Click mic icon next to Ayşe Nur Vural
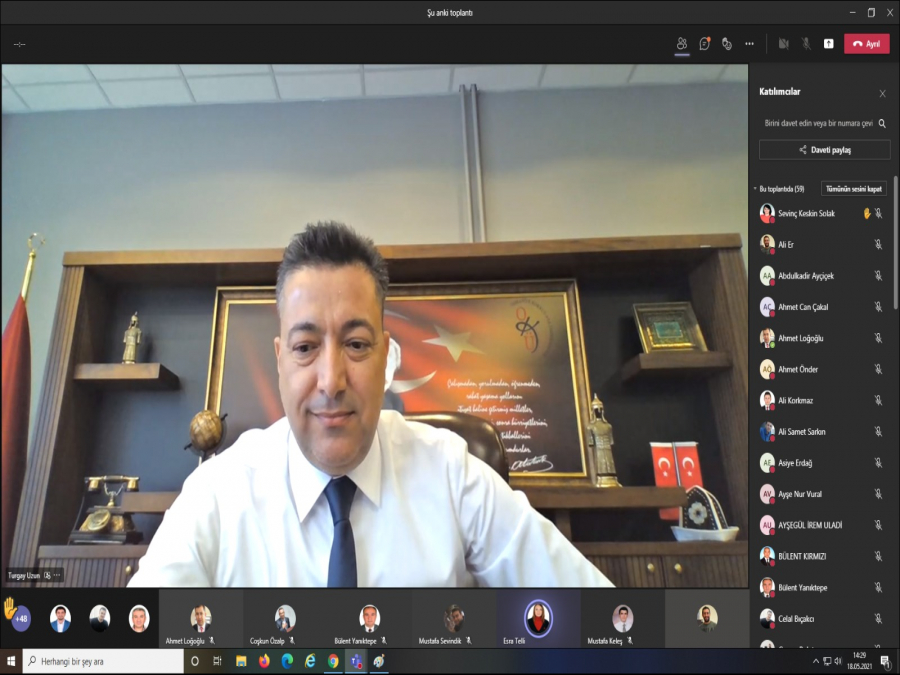Screen dimensions: 900x675 (878, 494)
